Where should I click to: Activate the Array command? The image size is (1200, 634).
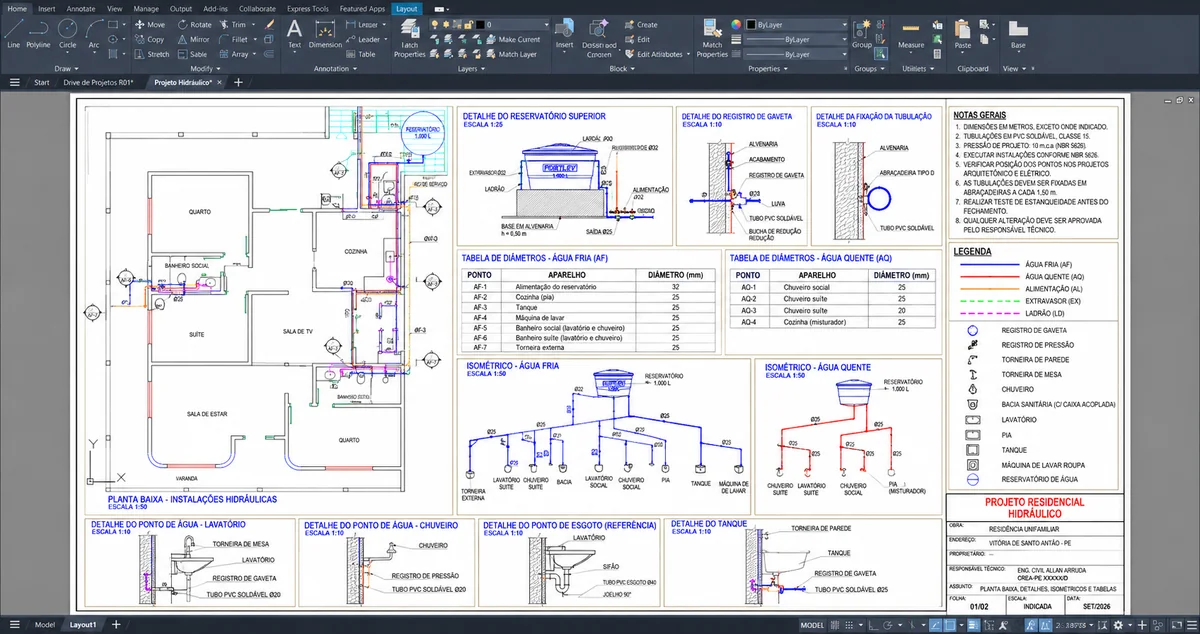click(234, 54)
